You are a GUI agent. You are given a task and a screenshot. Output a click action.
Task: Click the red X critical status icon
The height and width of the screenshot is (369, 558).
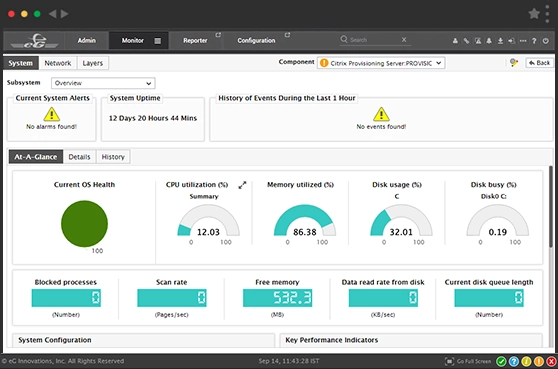(551, 362)
